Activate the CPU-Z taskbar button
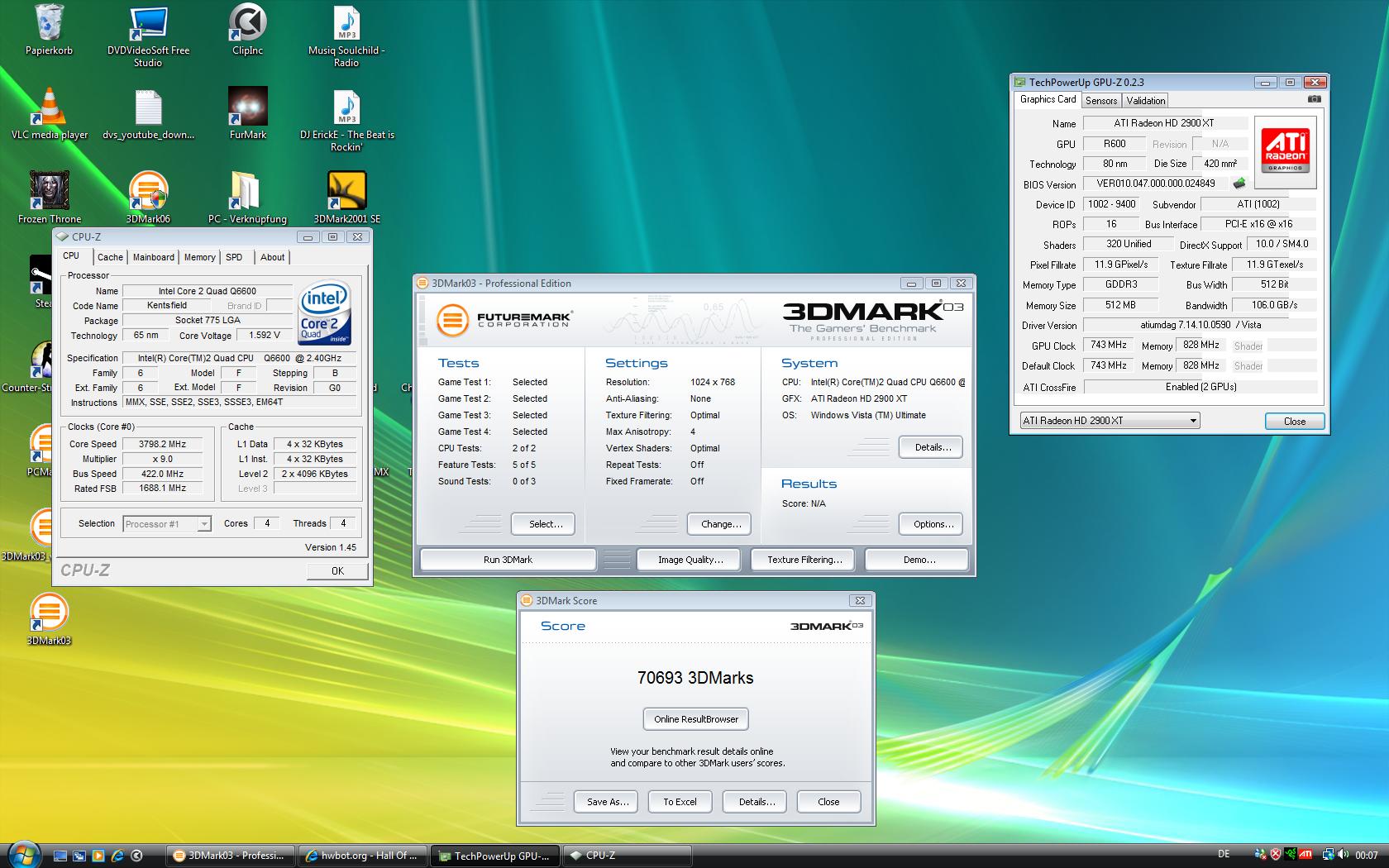Viewport: 1389px width, 868px height. click(627, 856)
